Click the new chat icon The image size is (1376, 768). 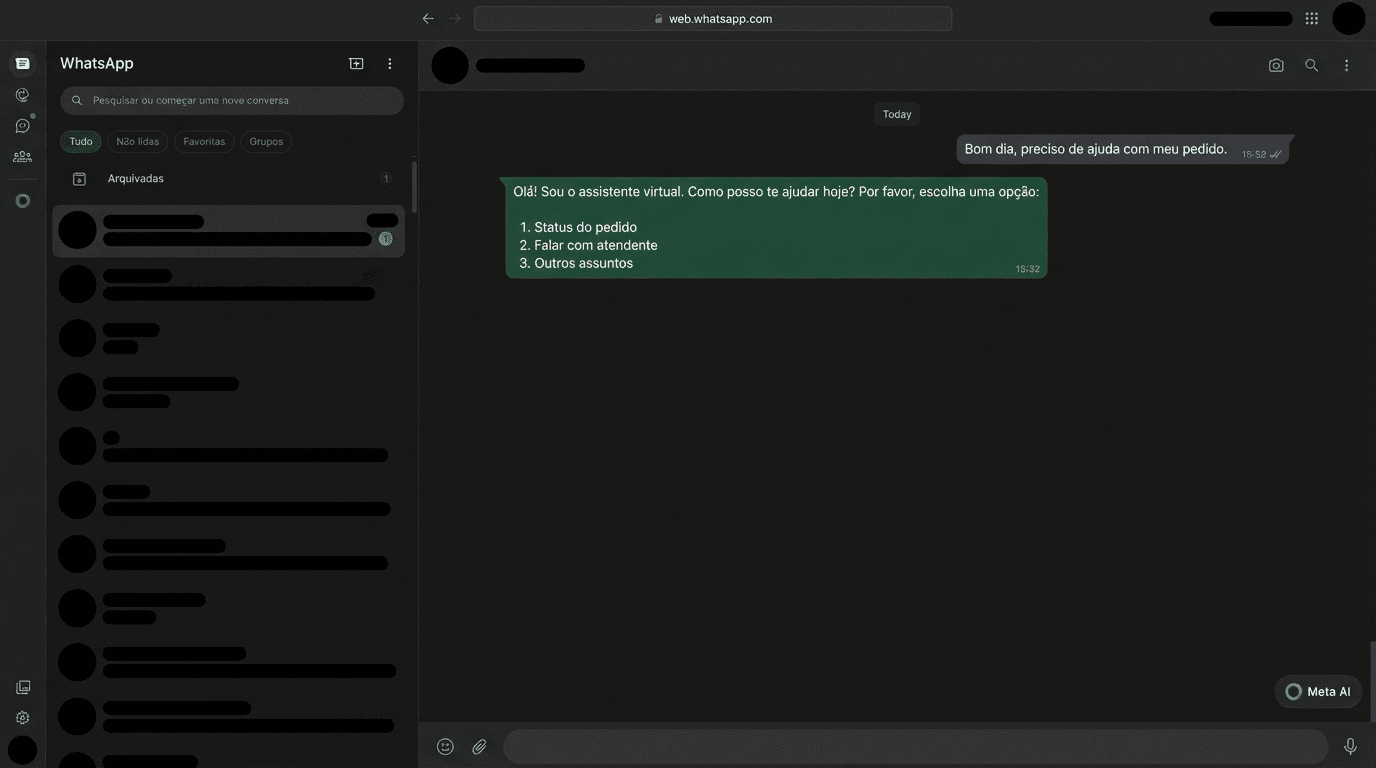(356, 64)
